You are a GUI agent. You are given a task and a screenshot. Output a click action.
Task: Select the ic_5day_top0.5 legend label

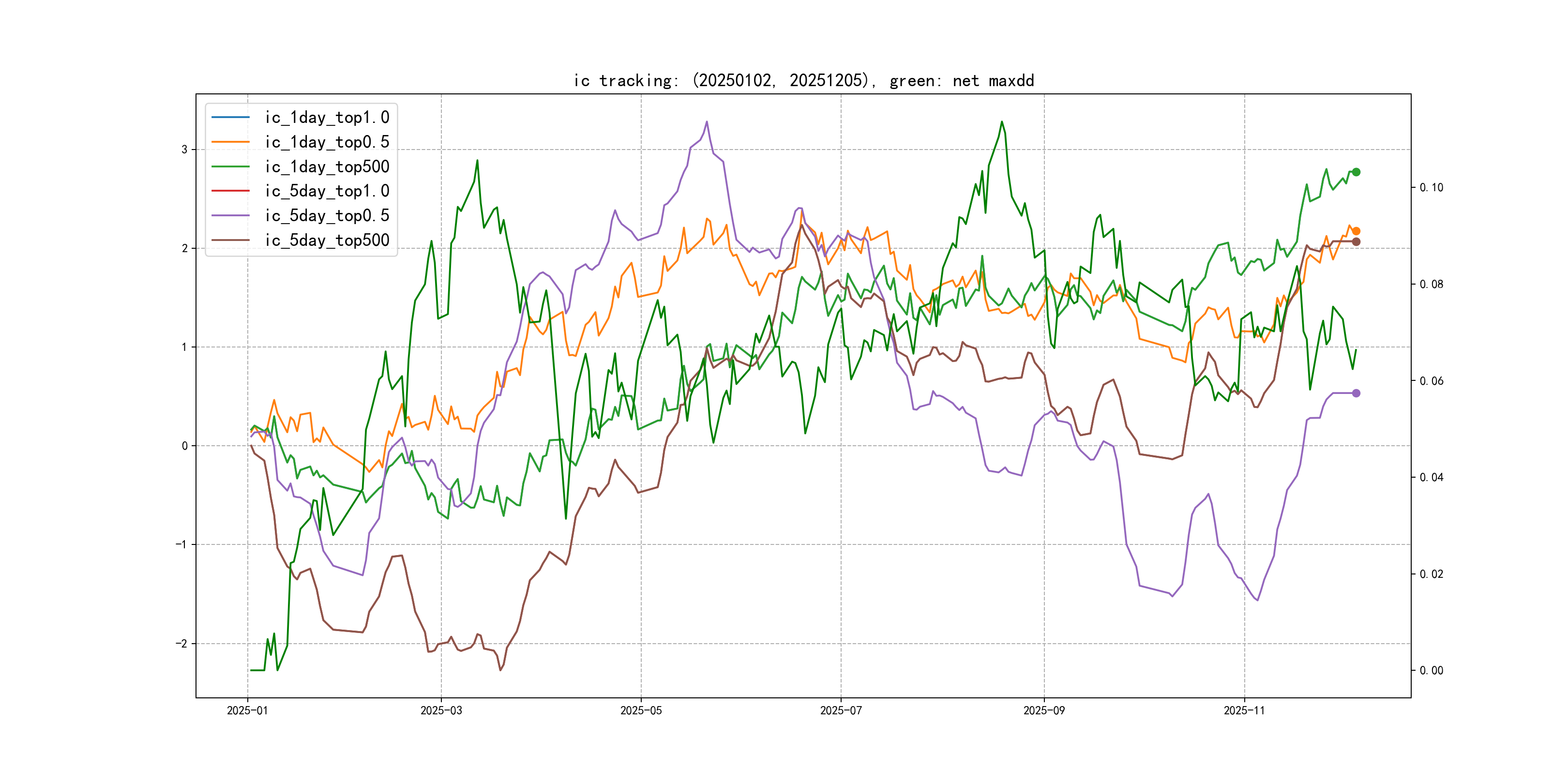327,215
